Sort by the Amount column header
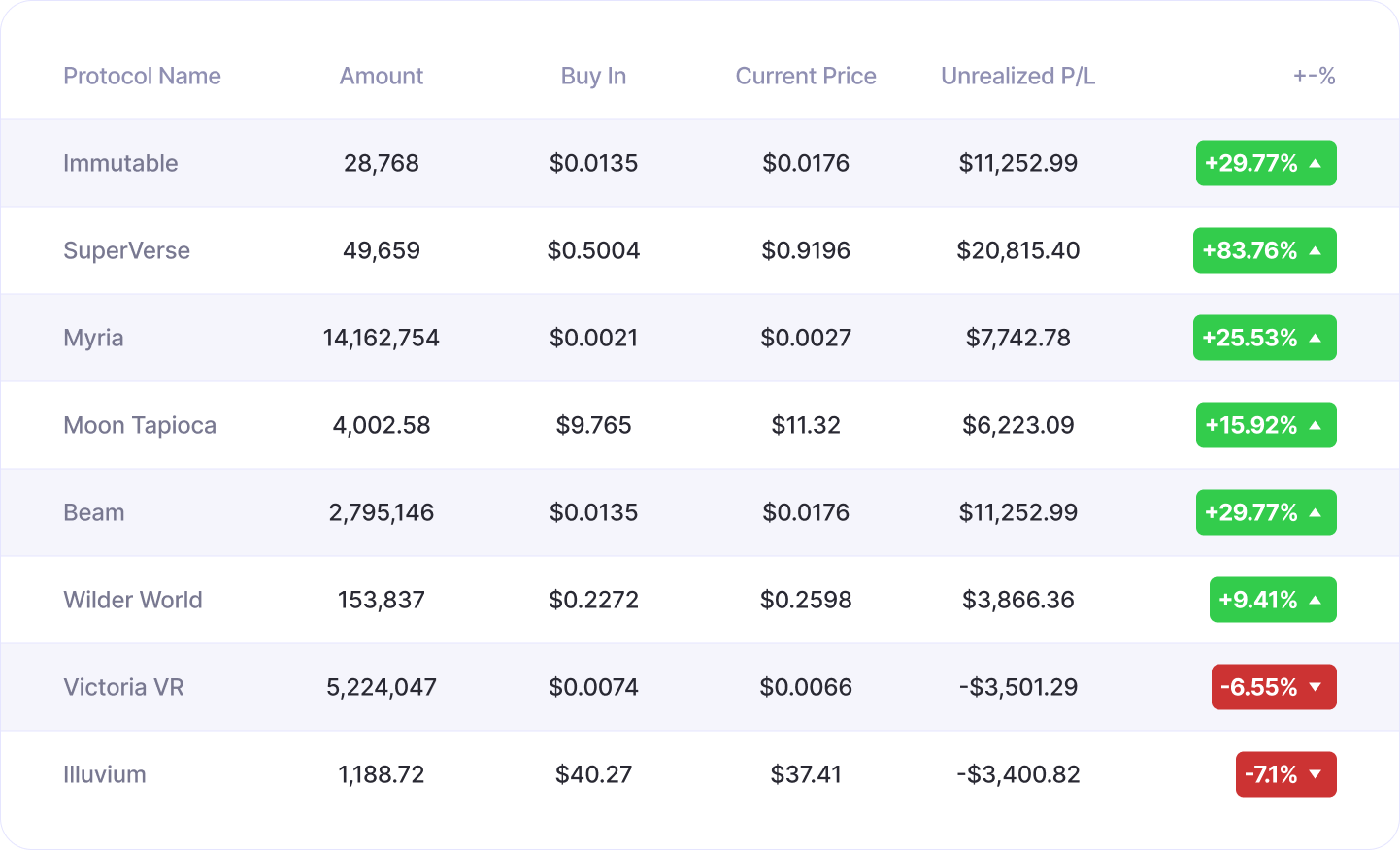The image size is (1400, 850). 382,76
